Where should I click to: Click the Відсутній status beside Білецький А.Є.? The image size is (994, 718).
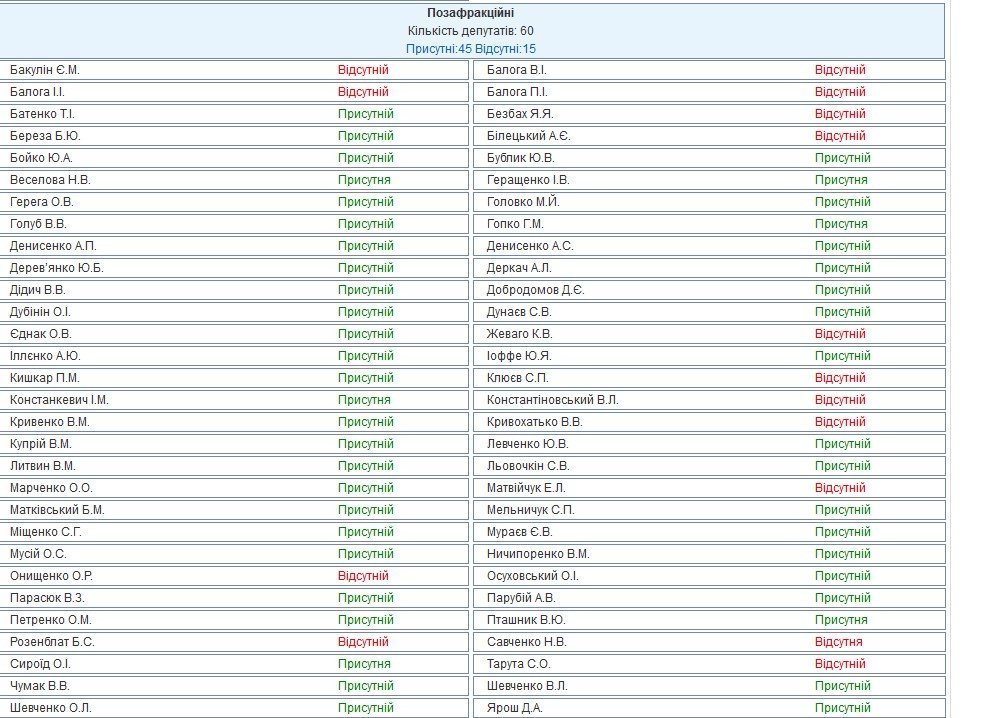840,136
